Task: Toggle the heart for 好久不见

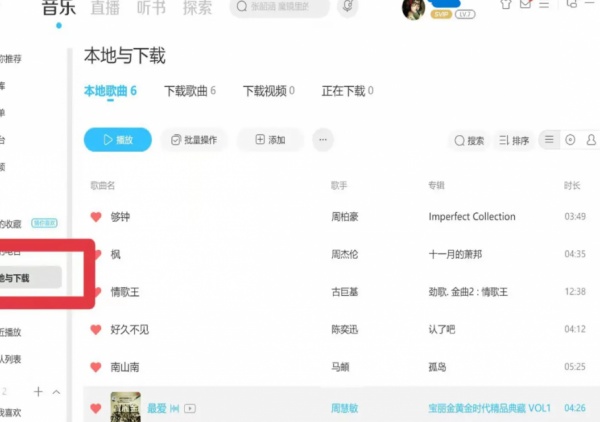Action: click(x=96, y=329)
